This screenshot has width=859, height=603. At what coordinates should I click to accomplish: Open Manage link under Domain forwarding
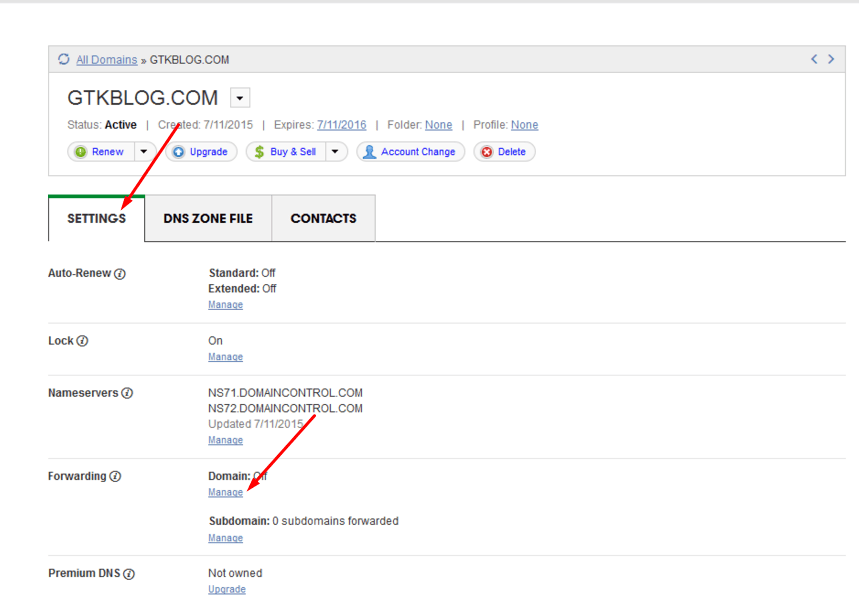(x=225, y=492)
